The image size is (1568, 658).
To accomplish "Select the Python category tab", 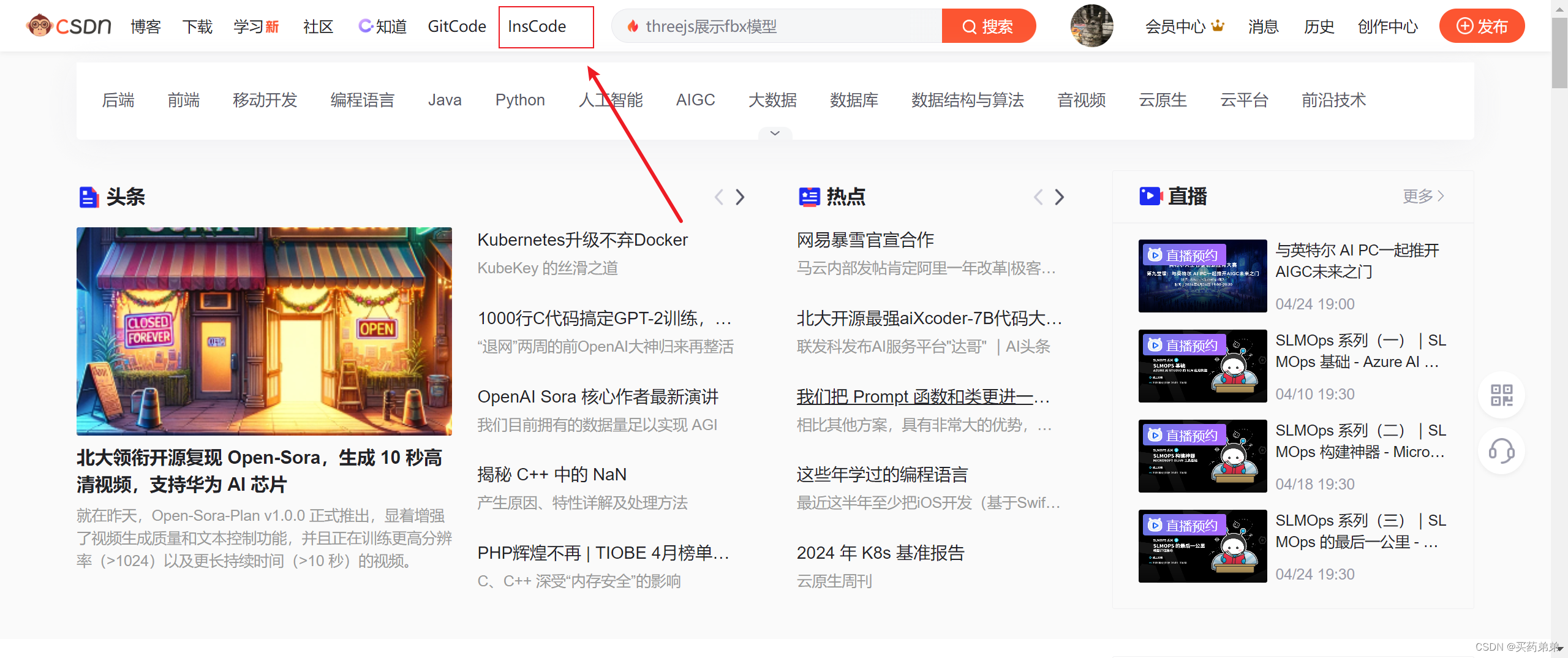I will 520,100.
